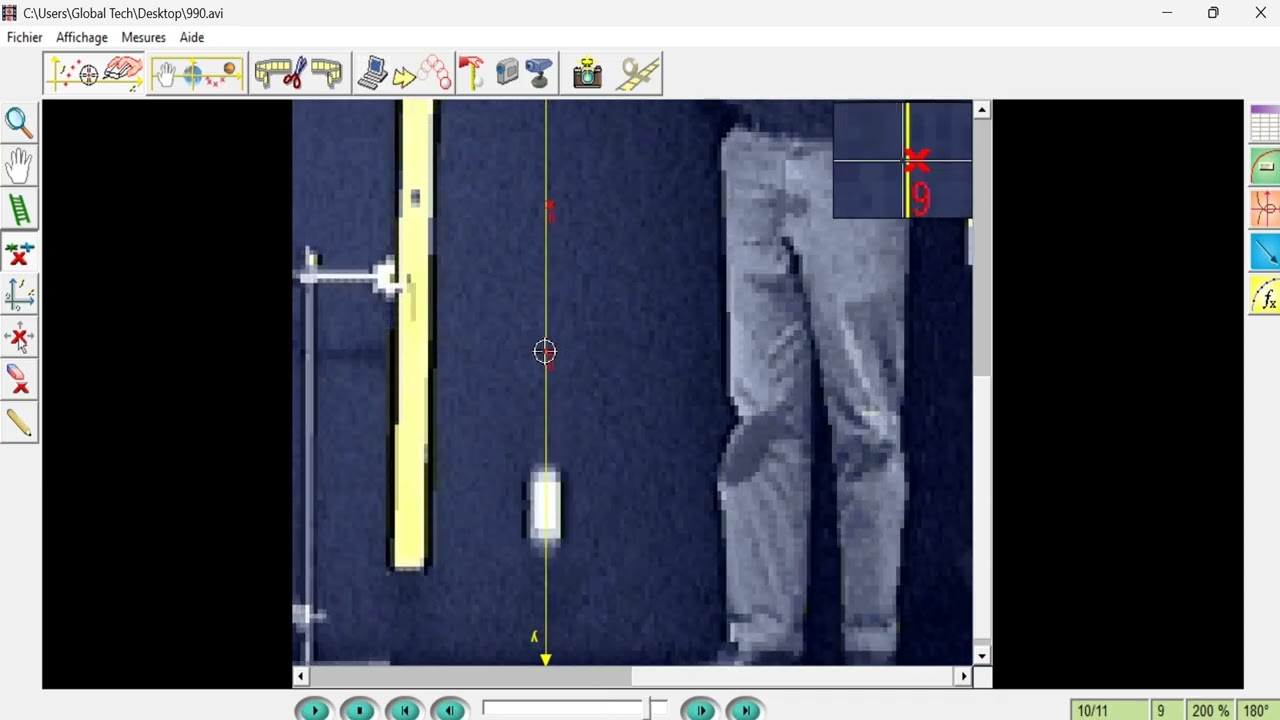Select the hand and globe graph toolbar button
The height and width of the screenshot is (720, 1280).
tap(197, 74)
